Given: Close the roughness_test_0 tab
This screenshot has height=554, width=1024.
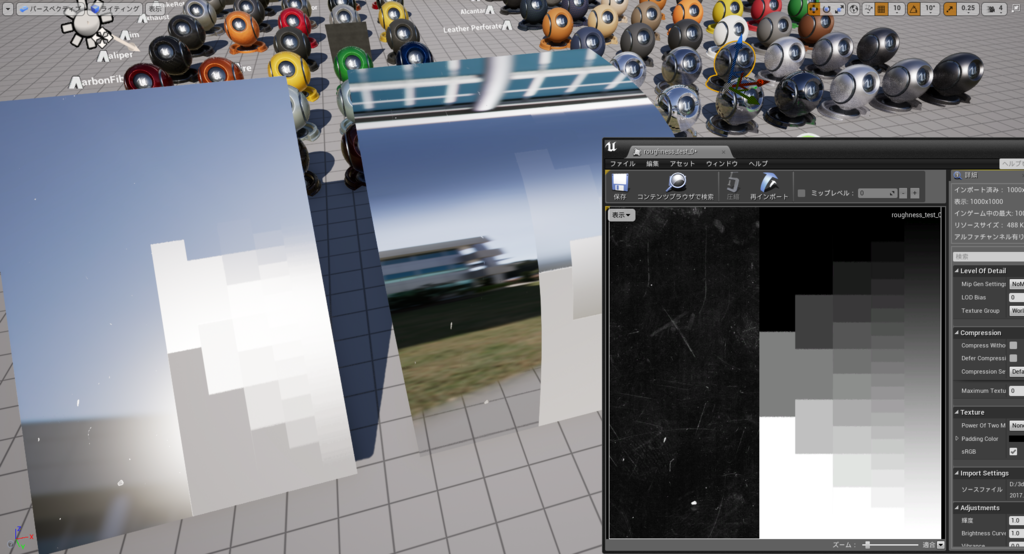Looking at the screenshot, I should click(x=723, y=152).
